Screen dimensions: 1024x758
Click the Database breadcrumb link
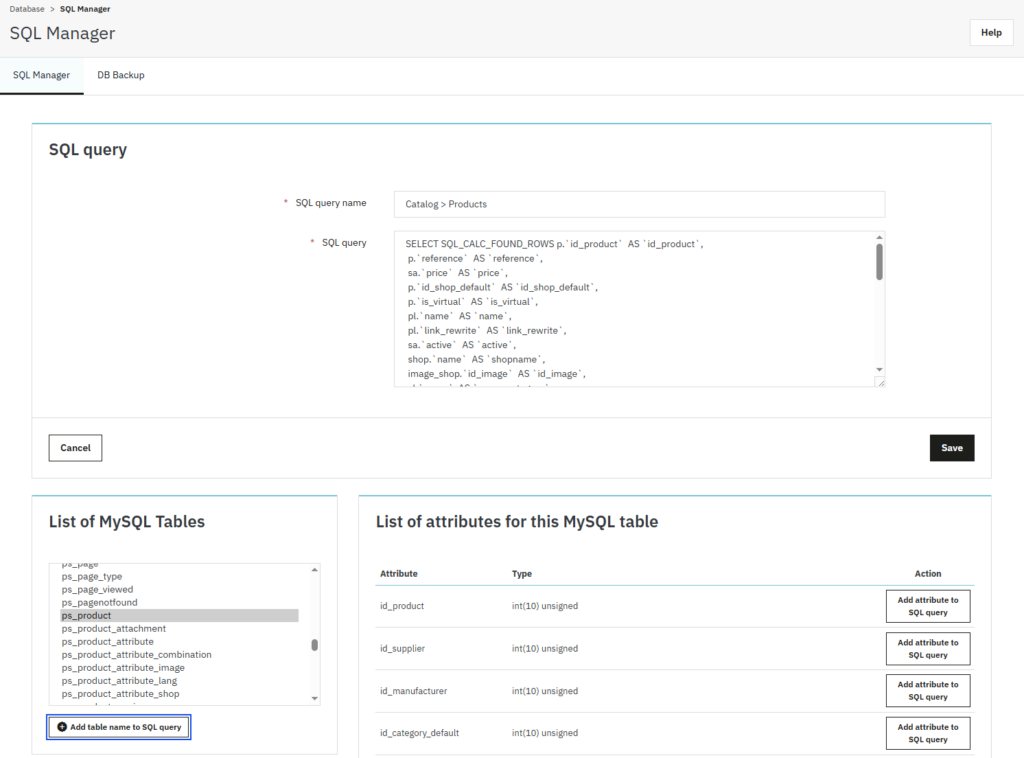27,9
